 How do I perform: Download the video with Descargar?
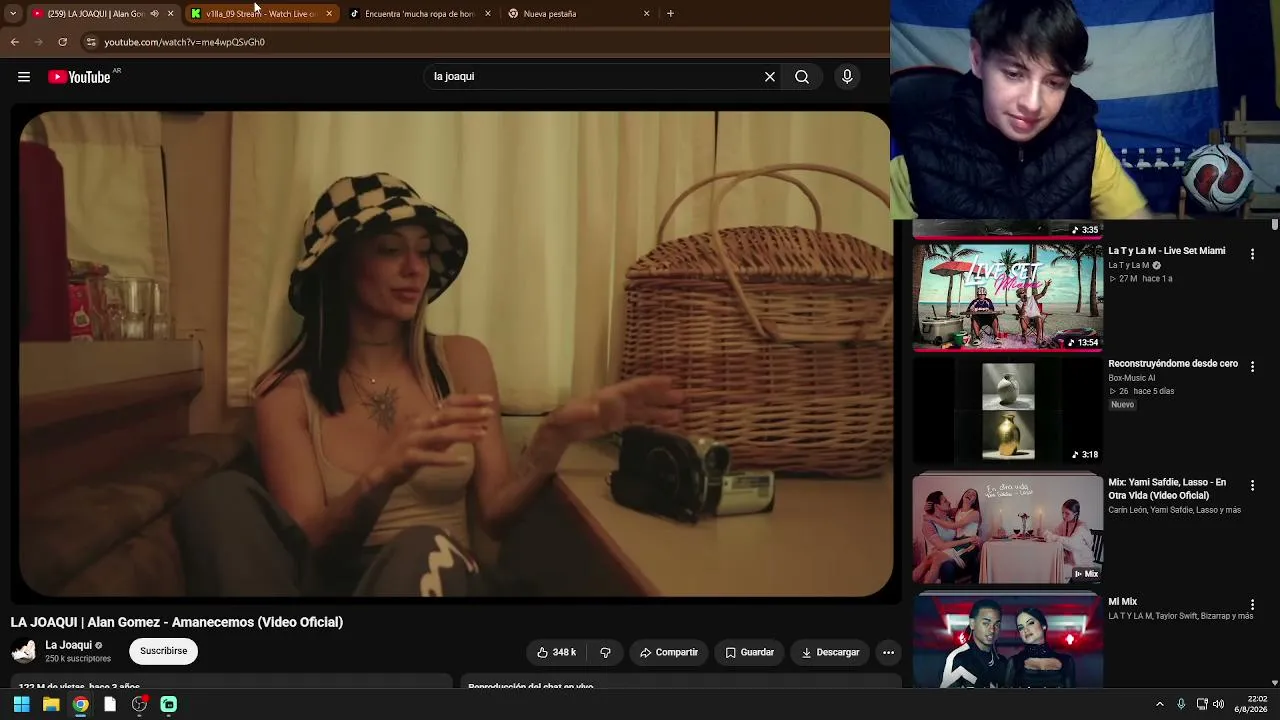tap(830, 652)
